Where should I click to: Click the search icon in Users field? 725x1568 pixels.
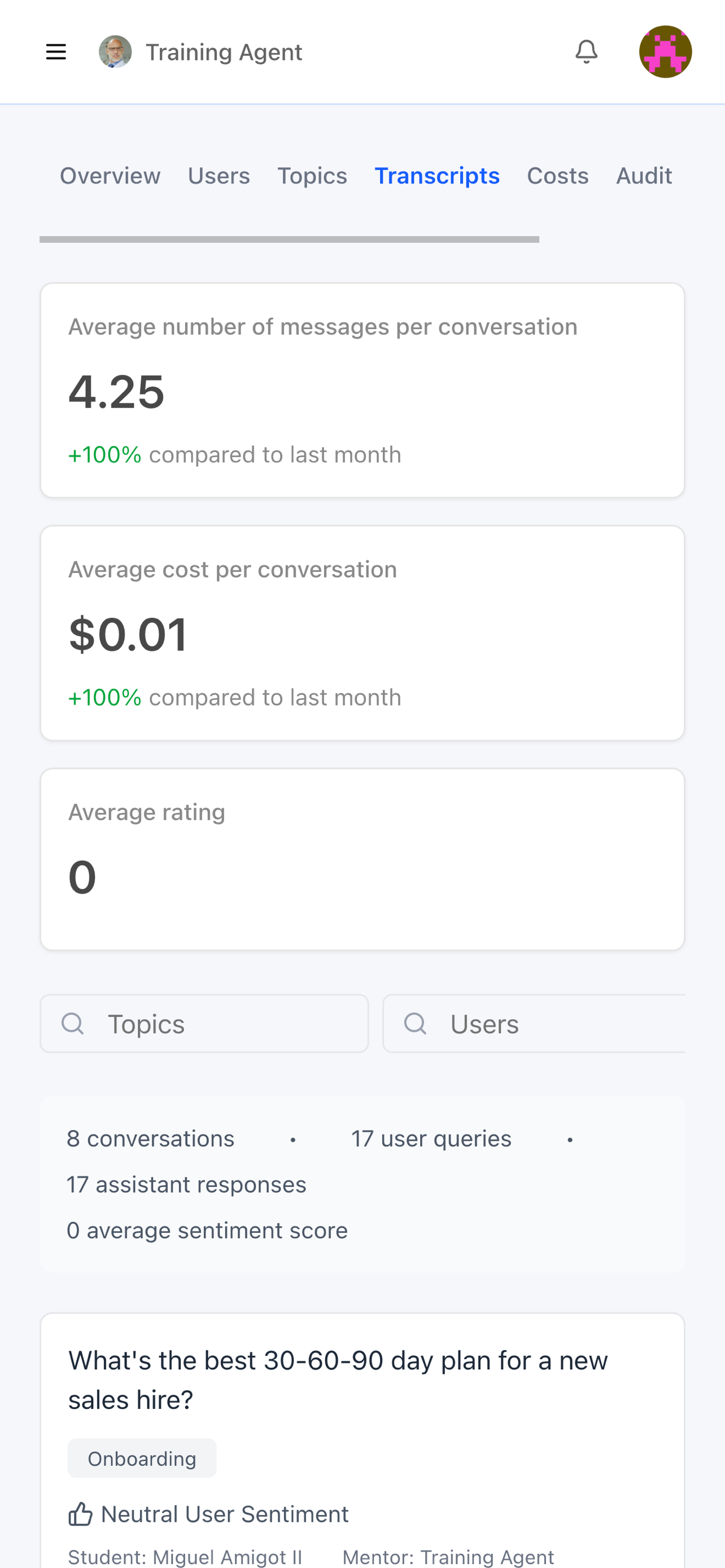pyautogui.click(x=415, y=1024)
